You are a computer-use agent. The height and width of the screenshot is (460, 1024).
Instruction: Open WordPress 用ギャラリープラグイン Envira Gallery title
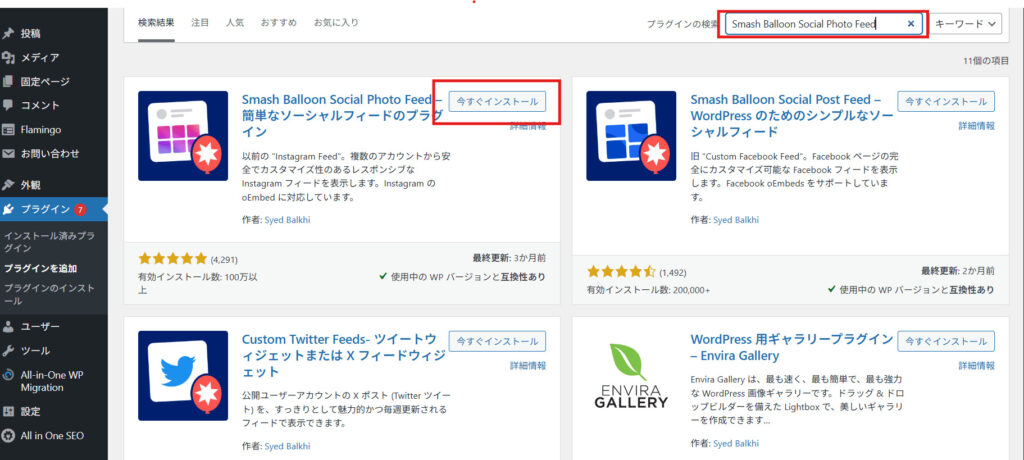click(792, 348)
